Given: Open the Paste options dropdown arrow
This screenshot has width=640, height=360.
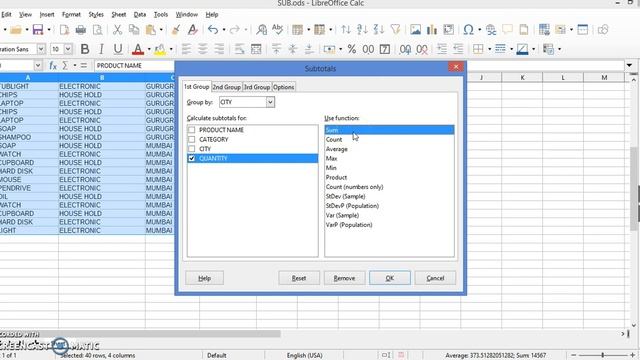Looking at the screenshot, I should (161, 30).
